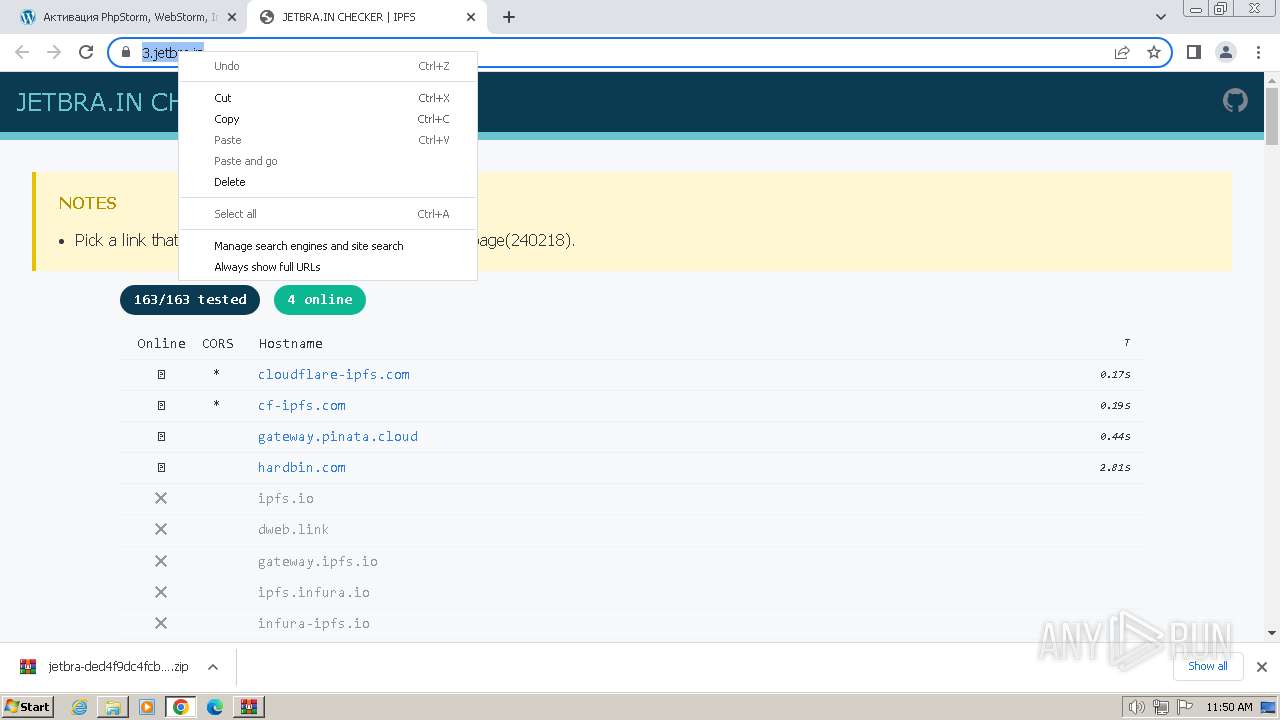Screen dimensions: 1280x720
Task: Click the network tray icon
Action: click(1160, 707)
